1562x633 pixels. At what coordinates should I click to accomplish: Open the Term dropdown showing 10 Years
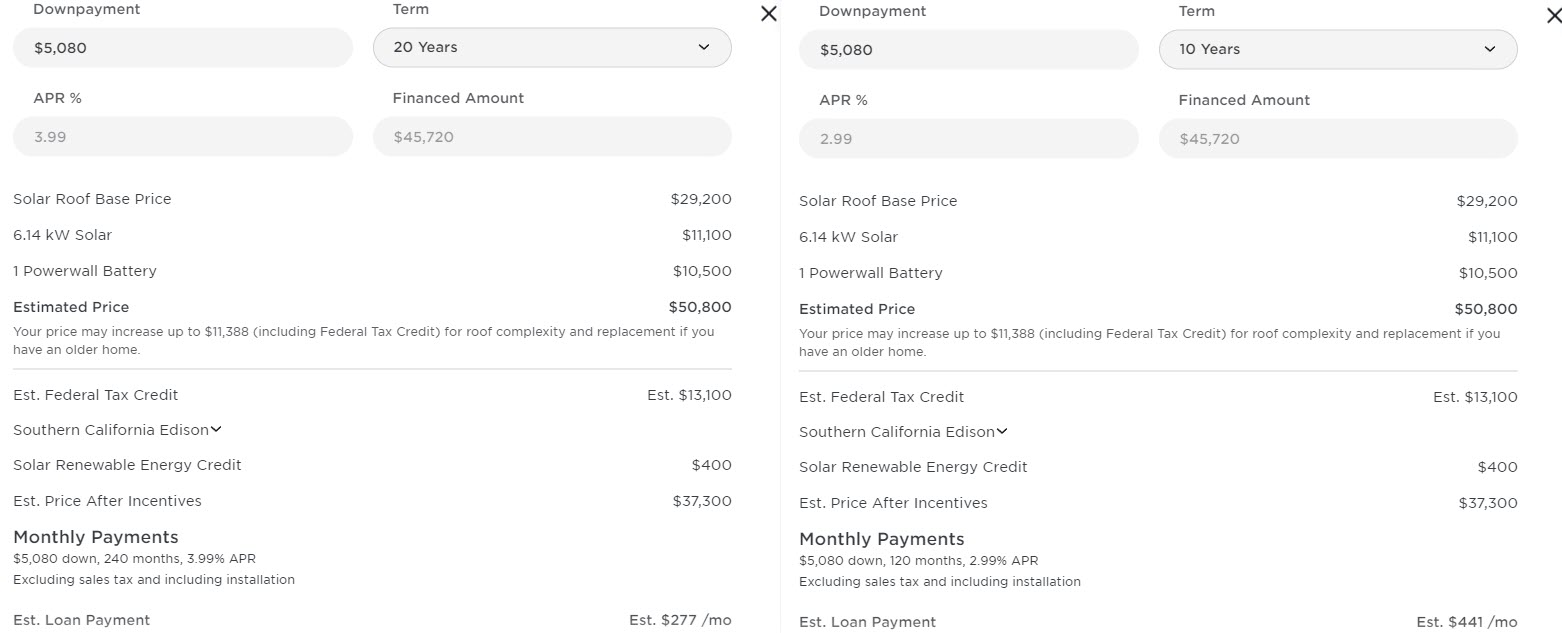1337,49
